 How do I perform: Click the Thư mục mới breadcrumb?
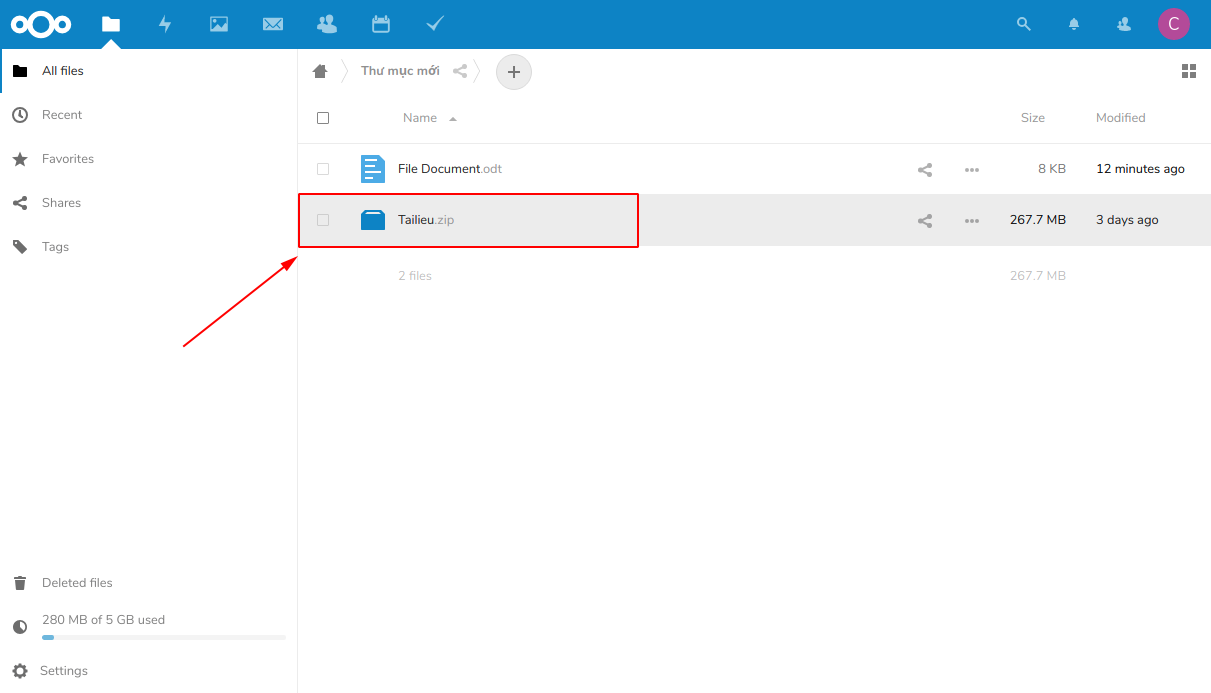click(x=400, y=71)
